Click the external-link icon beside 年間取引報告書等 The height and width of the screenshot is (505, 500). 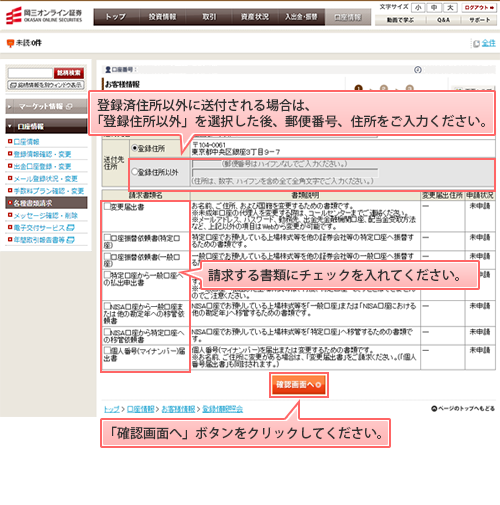(x=70, y=240)
